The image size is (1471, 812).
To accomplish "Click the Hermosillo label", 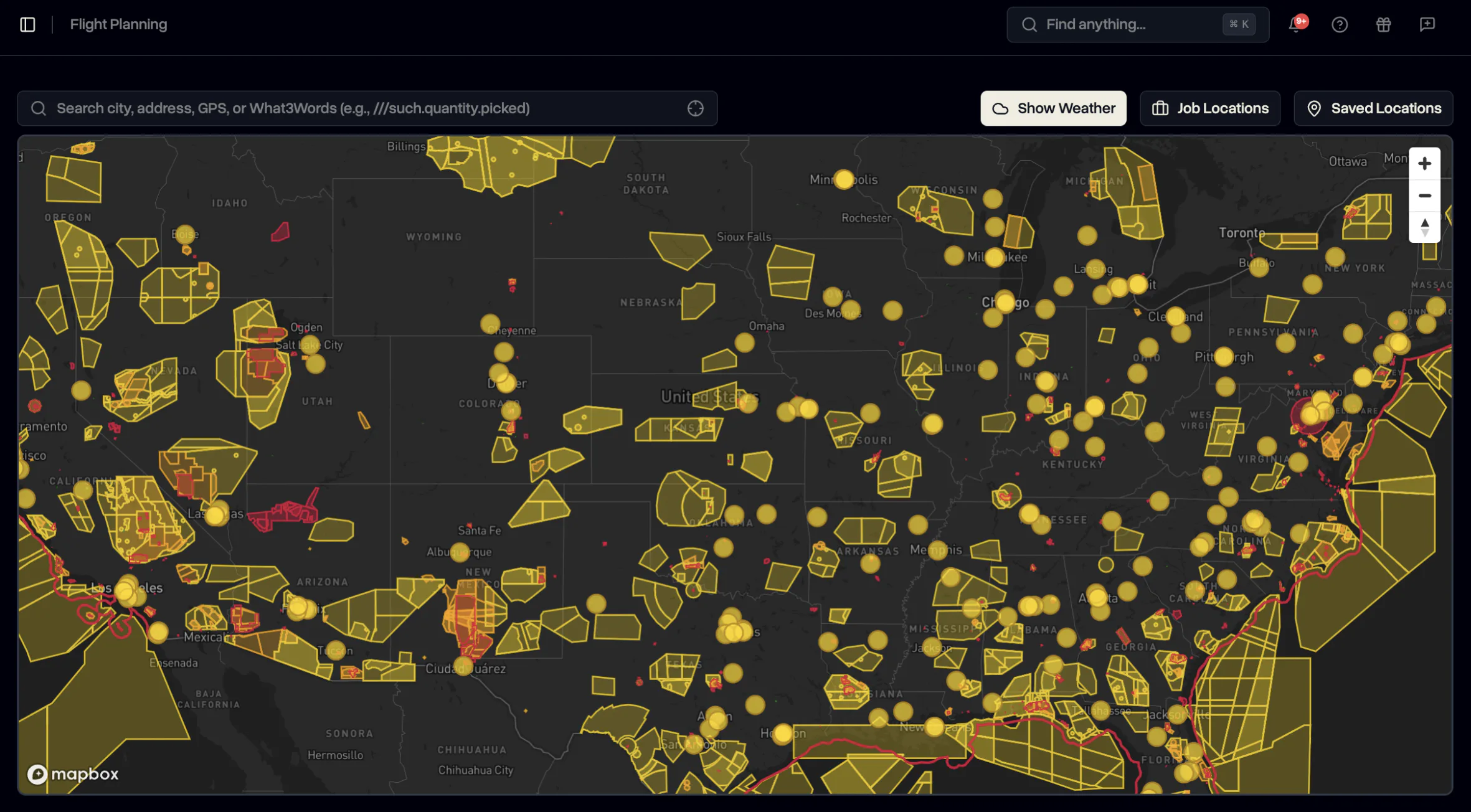I will 335,755.
